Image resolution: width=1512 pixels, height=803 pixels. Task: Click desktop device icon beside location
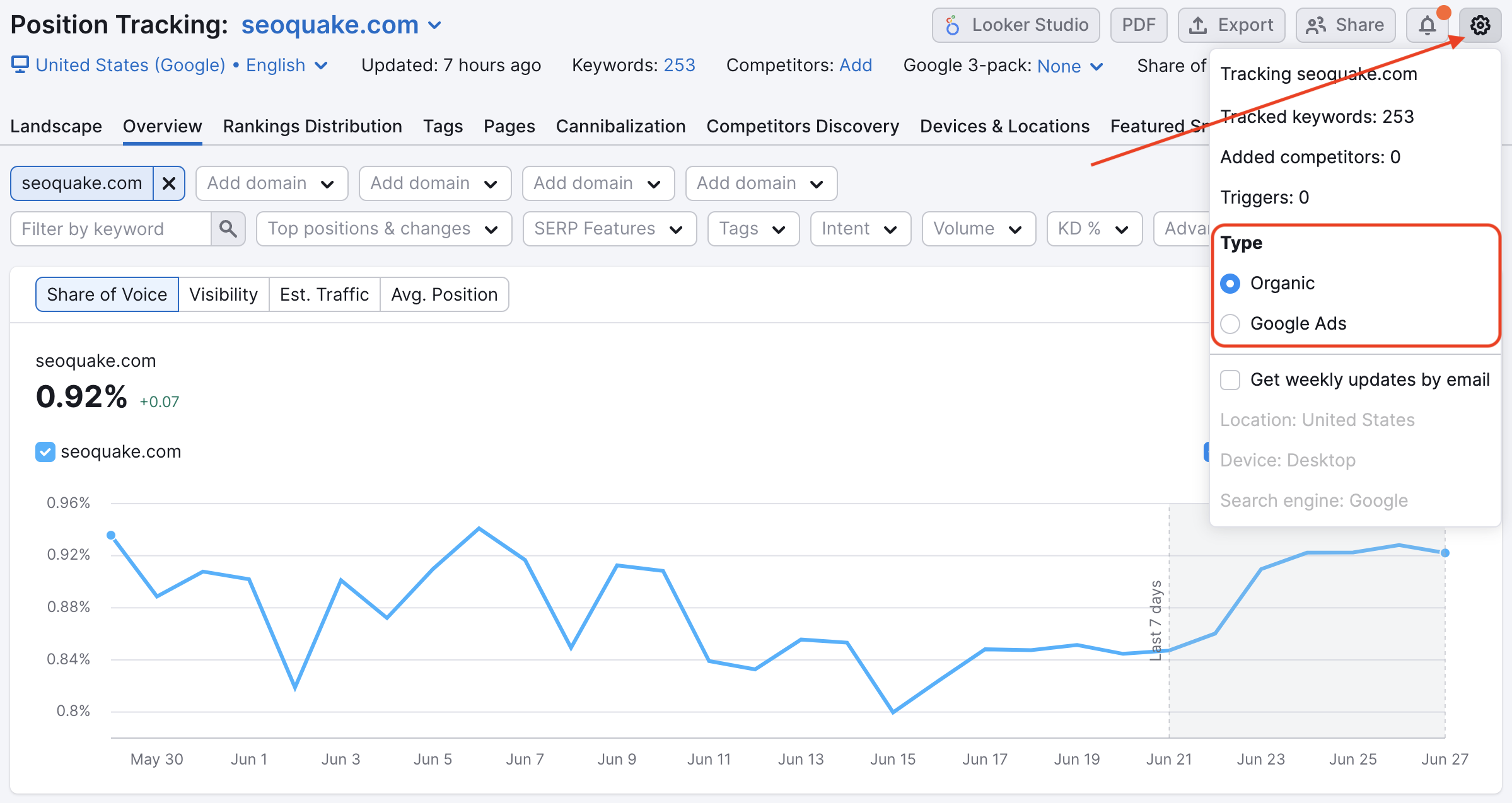coord(20,64)
